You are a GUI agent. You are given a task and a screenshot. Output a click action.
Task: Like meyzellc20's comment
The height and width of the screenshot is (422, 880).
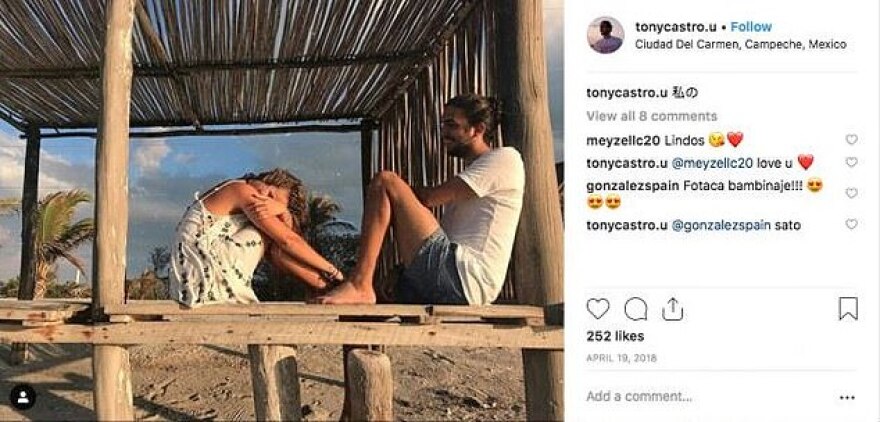[851, 140]
